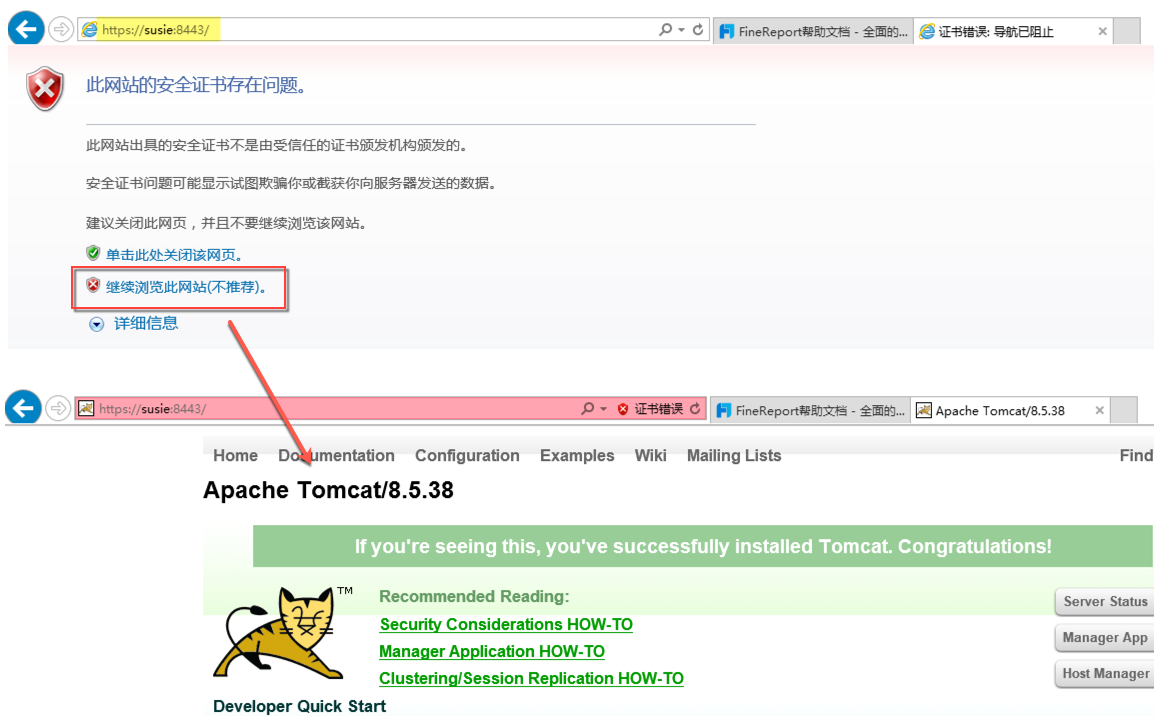Click the Developer Quick Start heading
The height and width of the screenshot is (716, 1154).
pos(300,706)
